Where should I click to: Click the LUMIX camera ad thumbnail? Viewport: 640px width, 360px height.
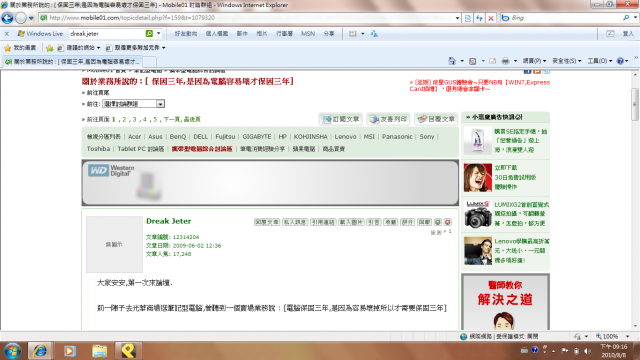pos(478,215)
